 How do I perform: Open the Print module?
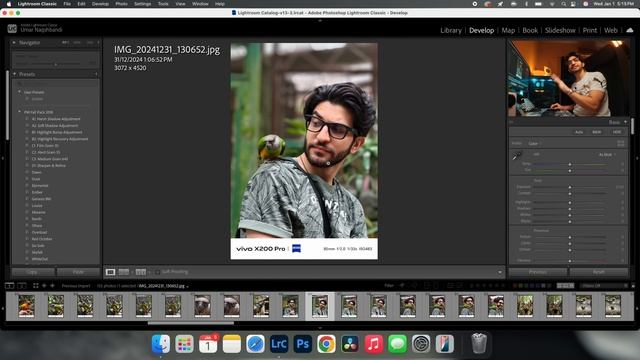pyautogui.click(x=589, y=30)
